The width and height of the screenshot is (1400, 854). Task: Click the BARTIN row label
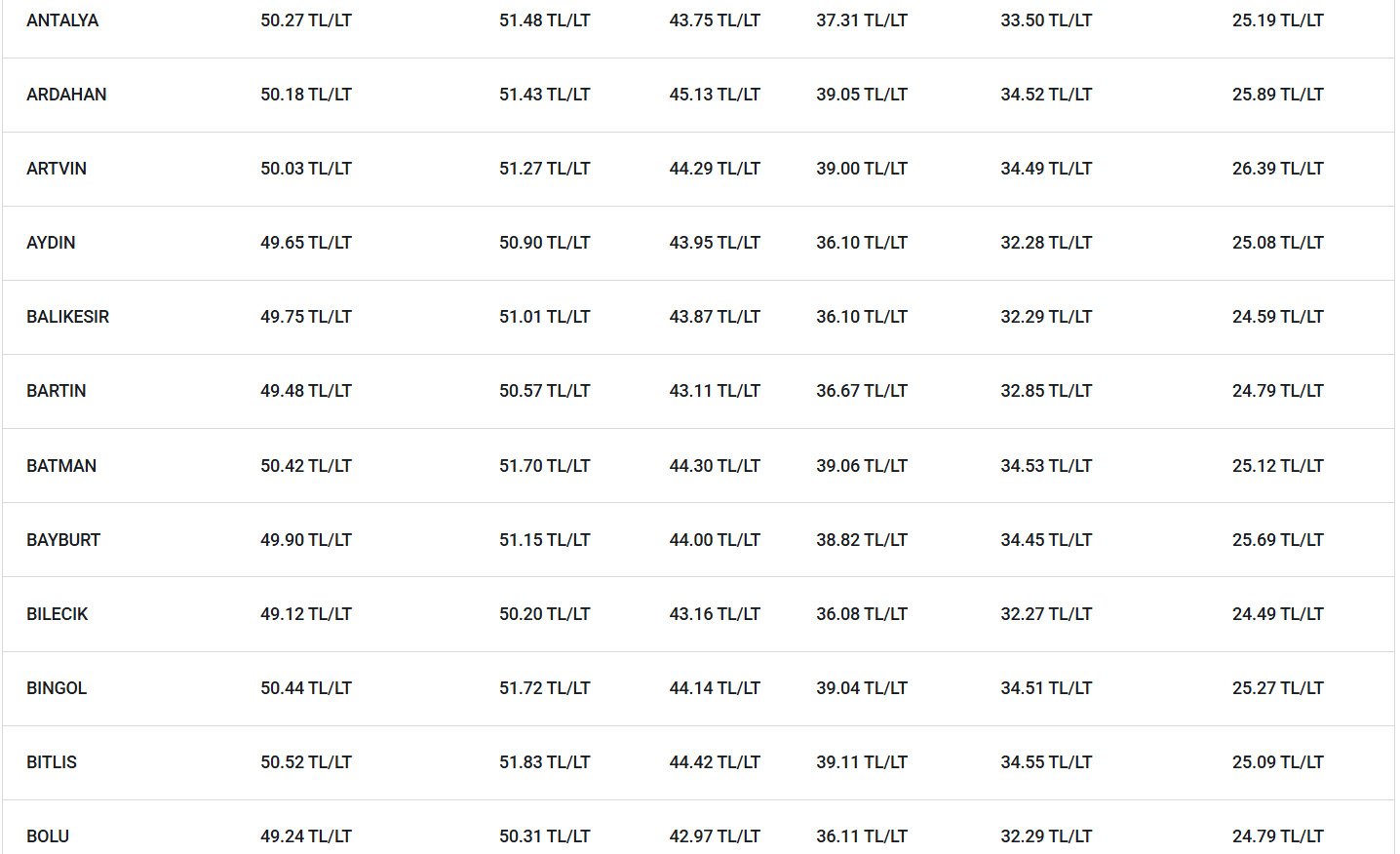pos(57,391)
